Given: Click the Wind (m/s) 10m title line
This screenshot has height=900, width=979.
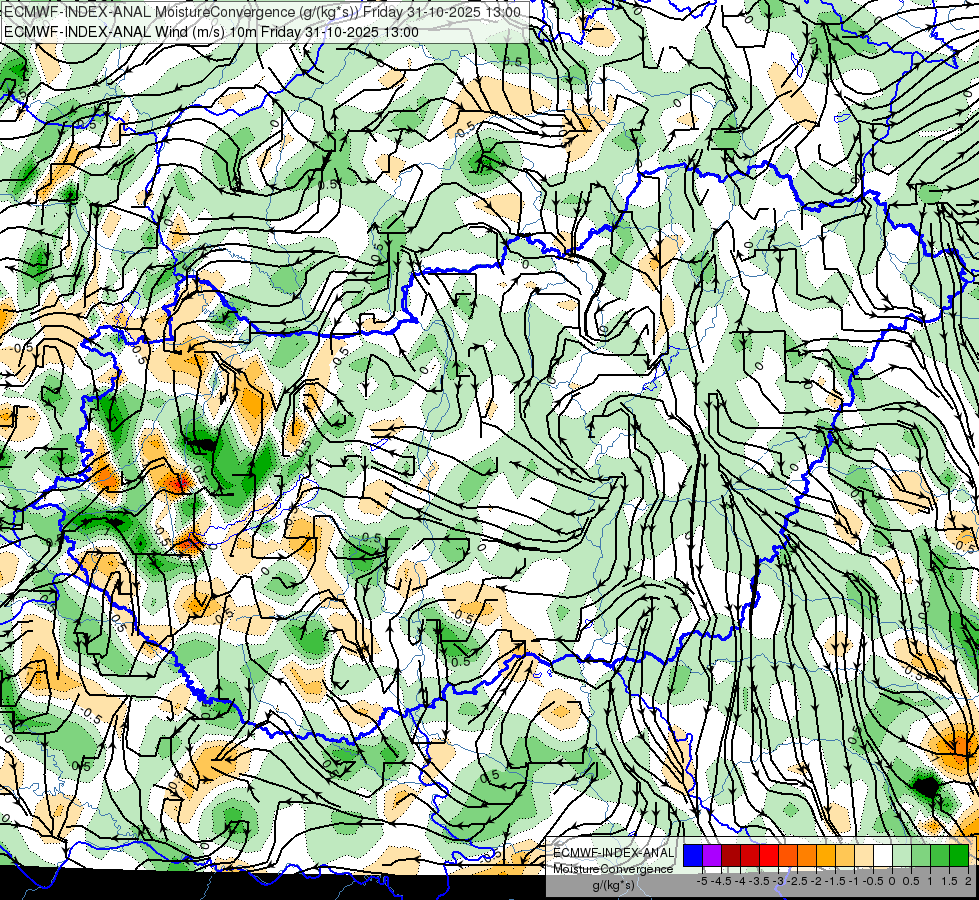Looking at the screenshot, I should coord(211,32).
